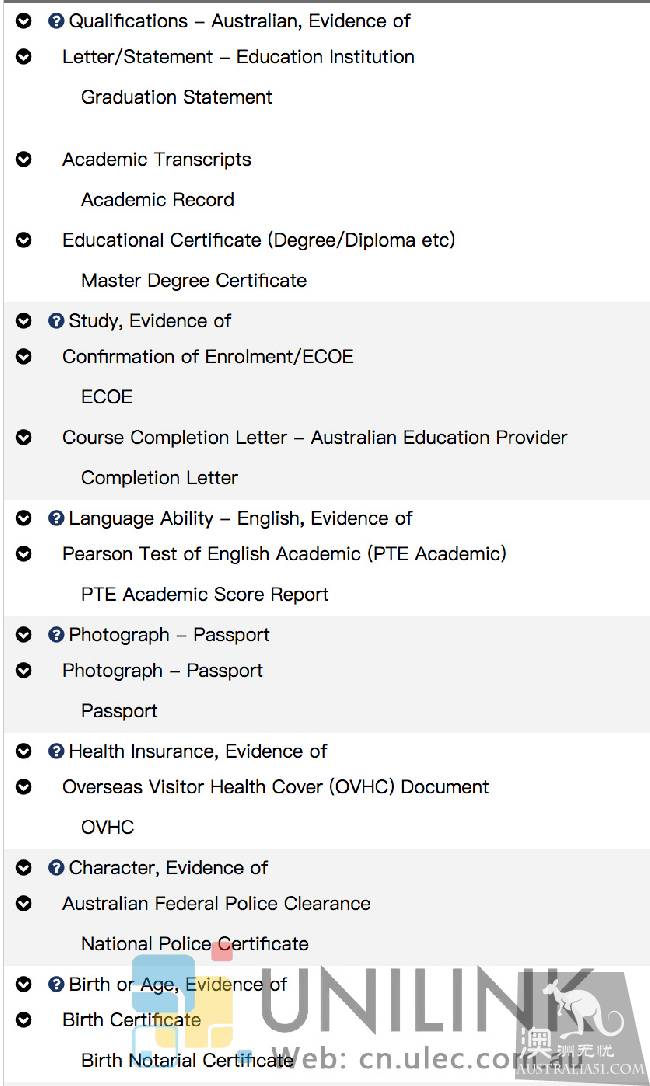
Task: Open the Master Degree Certificate document
Action: (194, 281)
